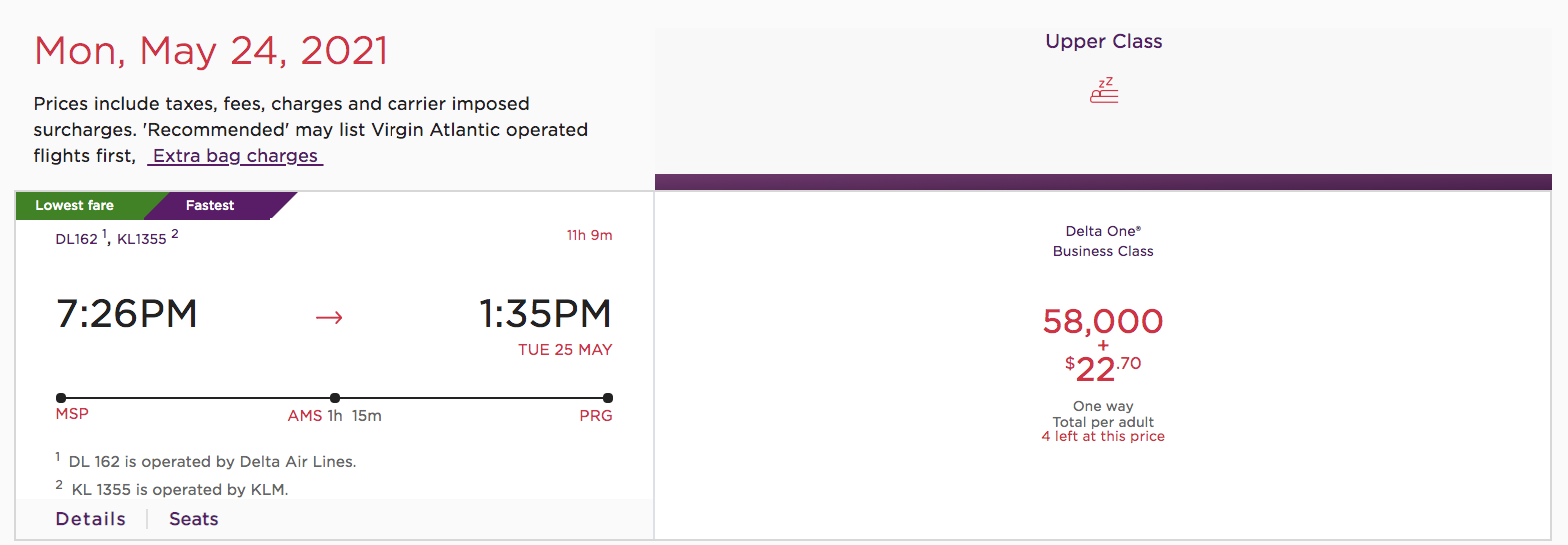Click the DL162 flight number
The image size is (1568, 545).
[x=77, y=239]
